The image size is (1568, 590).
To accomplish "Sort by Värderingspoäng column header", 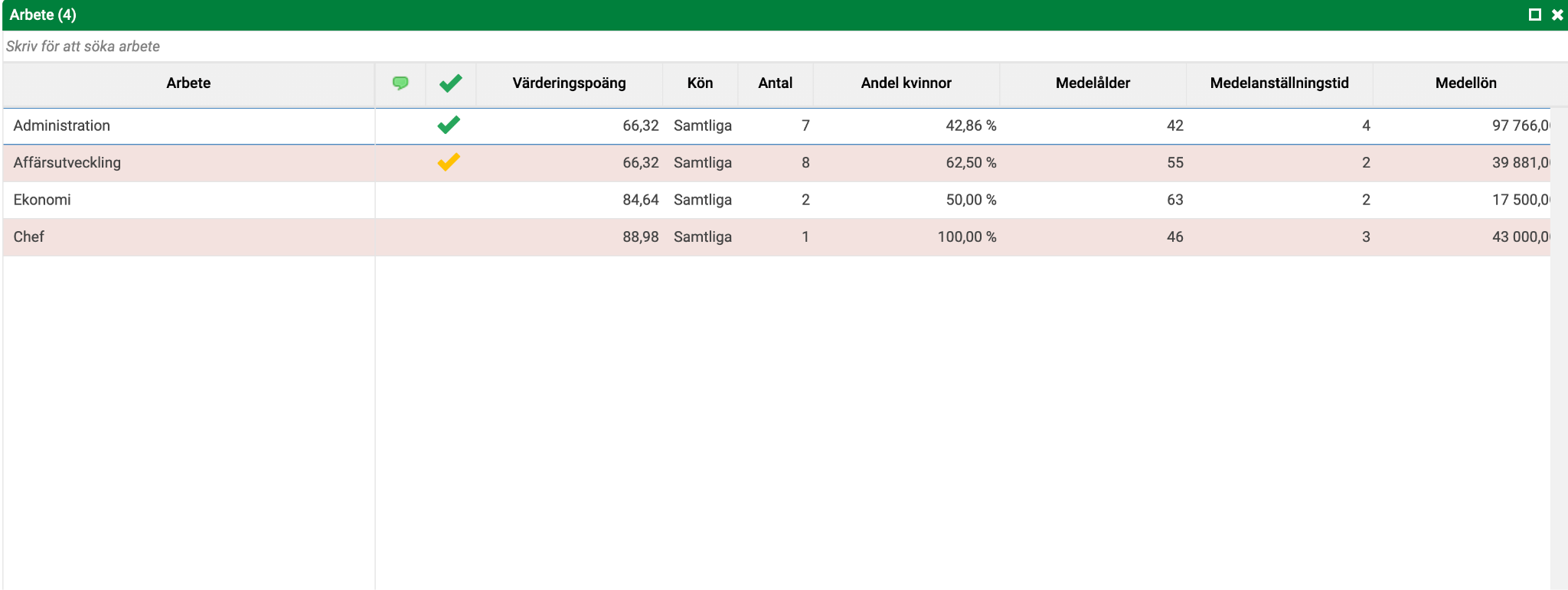I will [x=569, y=83].
